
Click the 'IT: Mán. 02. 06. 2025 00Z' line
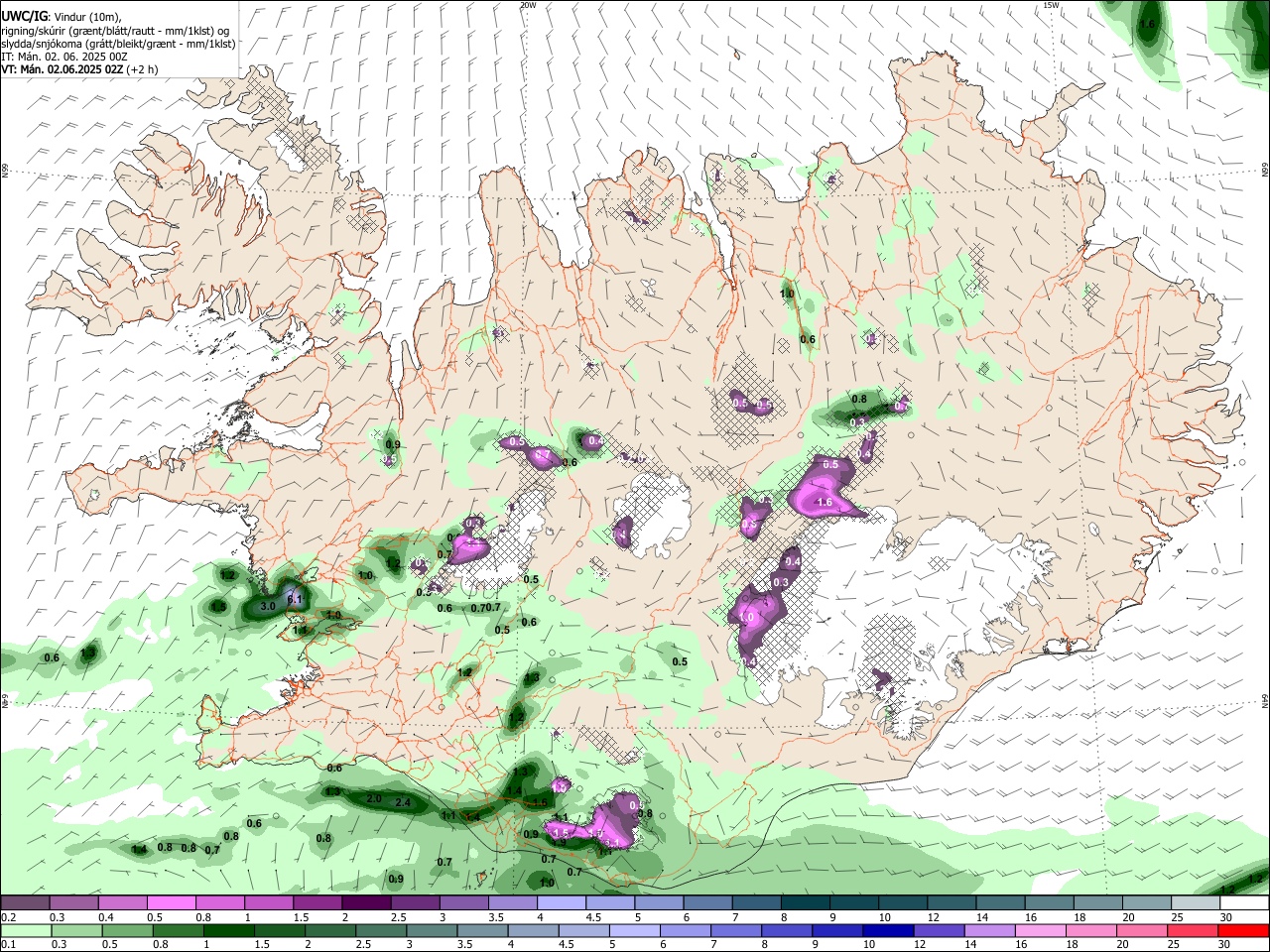63,57
